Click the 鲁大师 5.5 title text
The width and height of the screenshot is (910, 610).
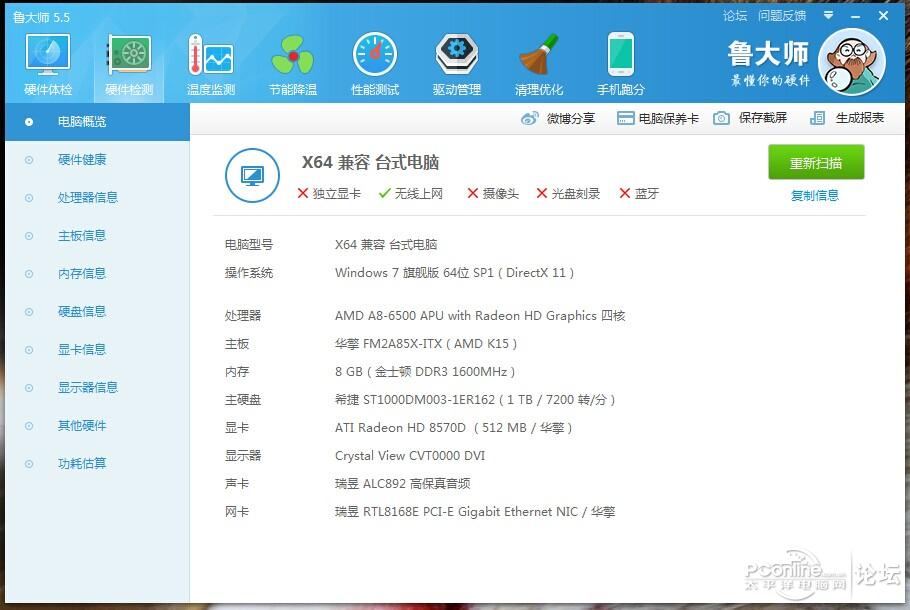tap(41, 17)
